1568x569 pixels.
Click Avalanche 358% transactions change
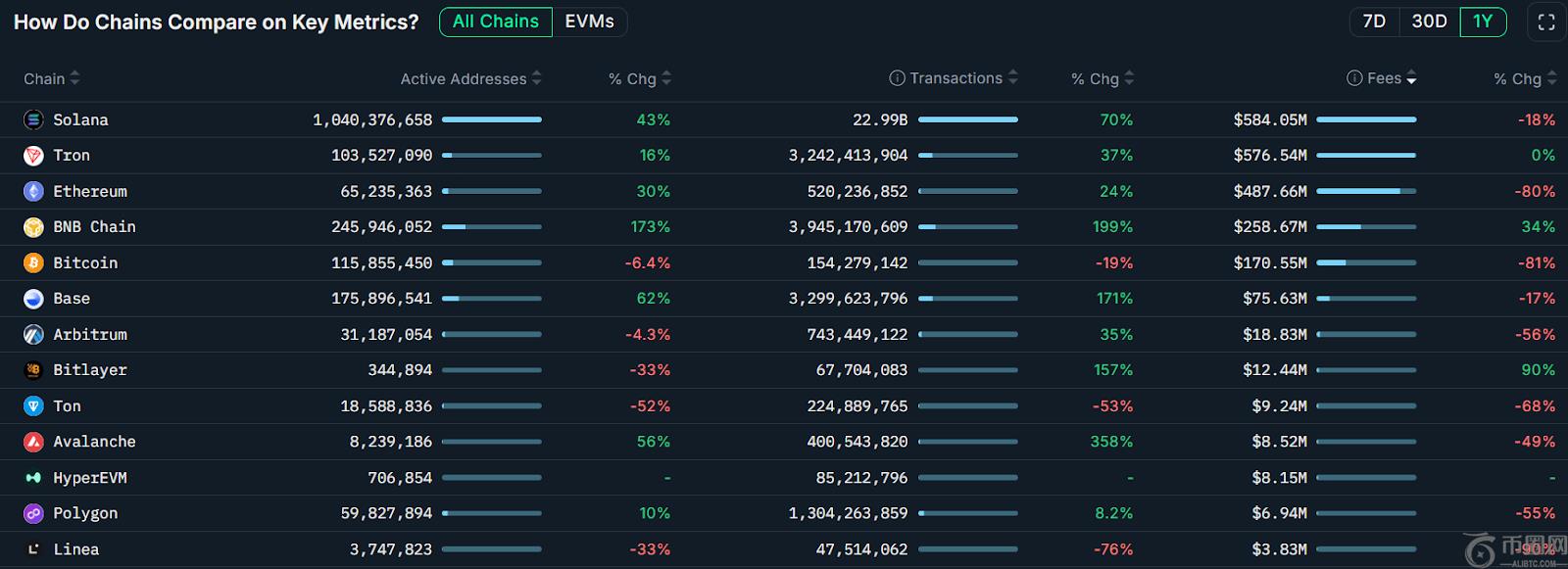click(1111, 442)
